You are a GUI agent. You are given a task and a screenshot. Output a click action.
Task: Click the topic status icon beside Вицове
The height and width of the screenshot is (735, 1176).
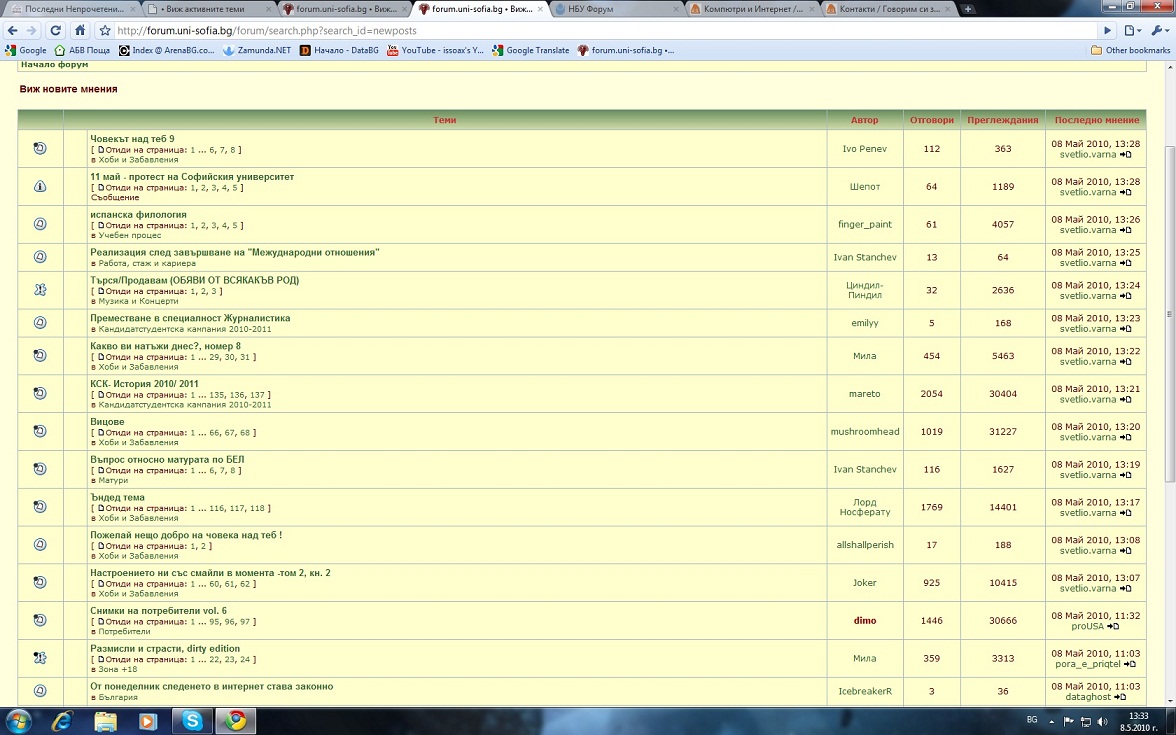40,431
